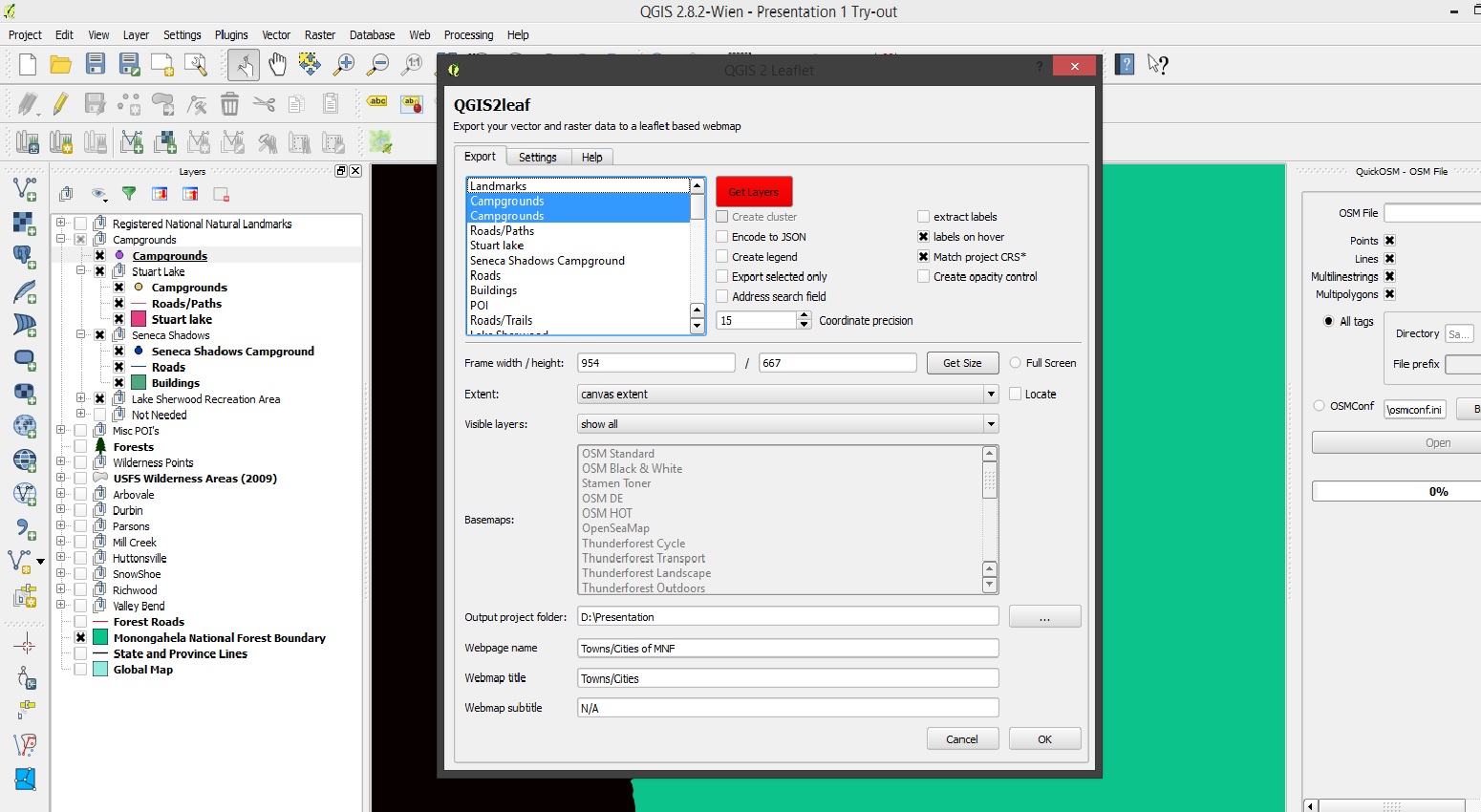Screen dimensions: 1481x812
Task: Click the Cancel button in QGIS2leaf dialog
Action: pyautogui.click(x=962, y=739)
